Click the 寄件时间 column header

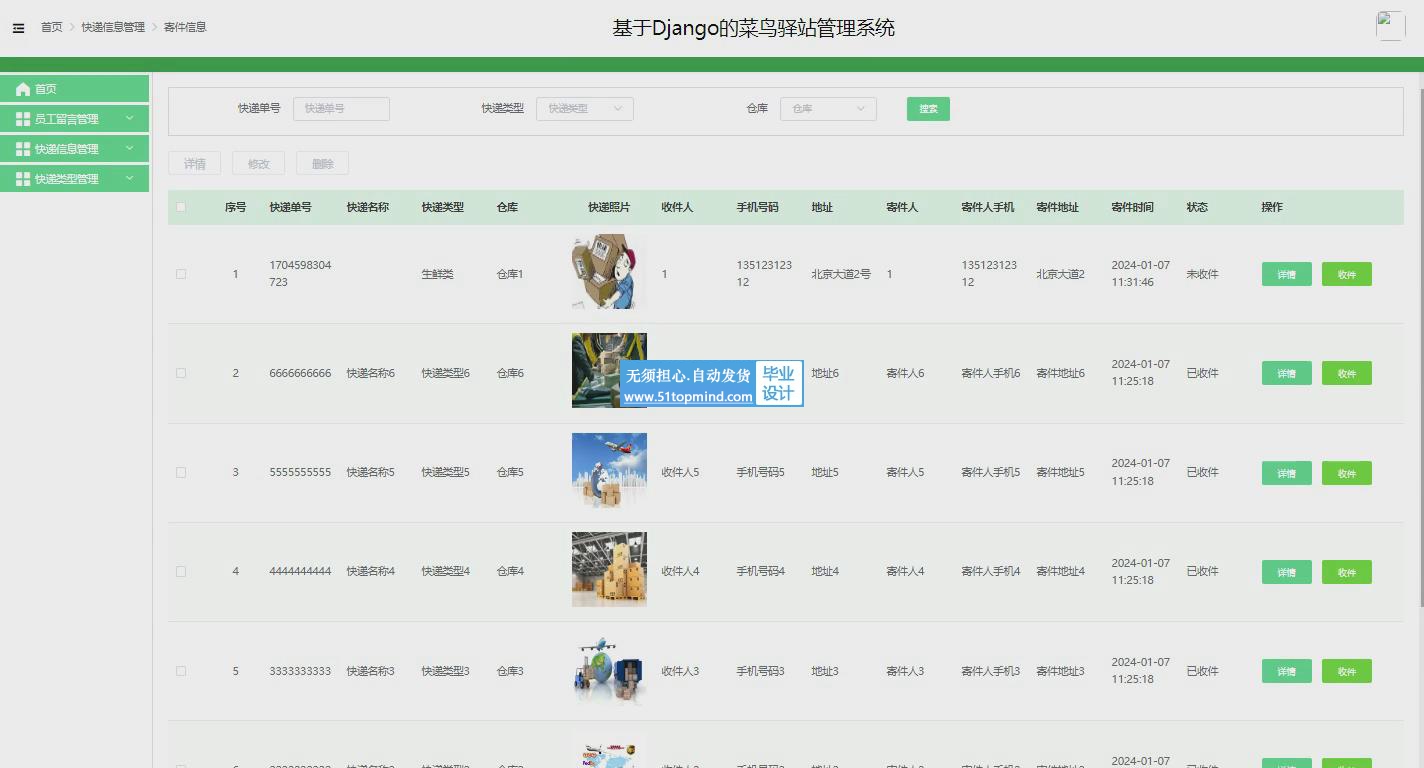(x=1132, y=207)
